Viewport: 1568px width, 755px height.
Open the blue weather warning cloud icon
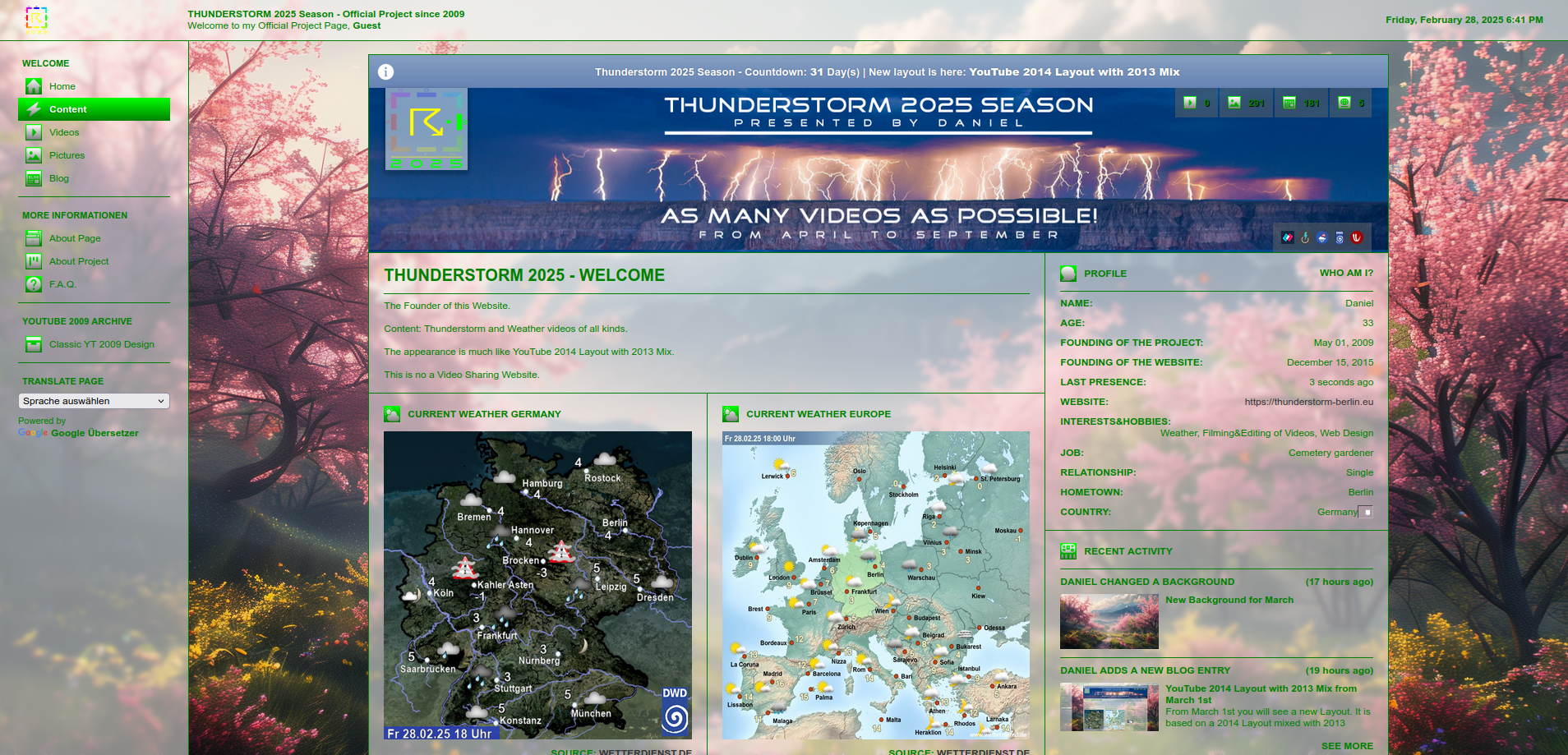1322,237
